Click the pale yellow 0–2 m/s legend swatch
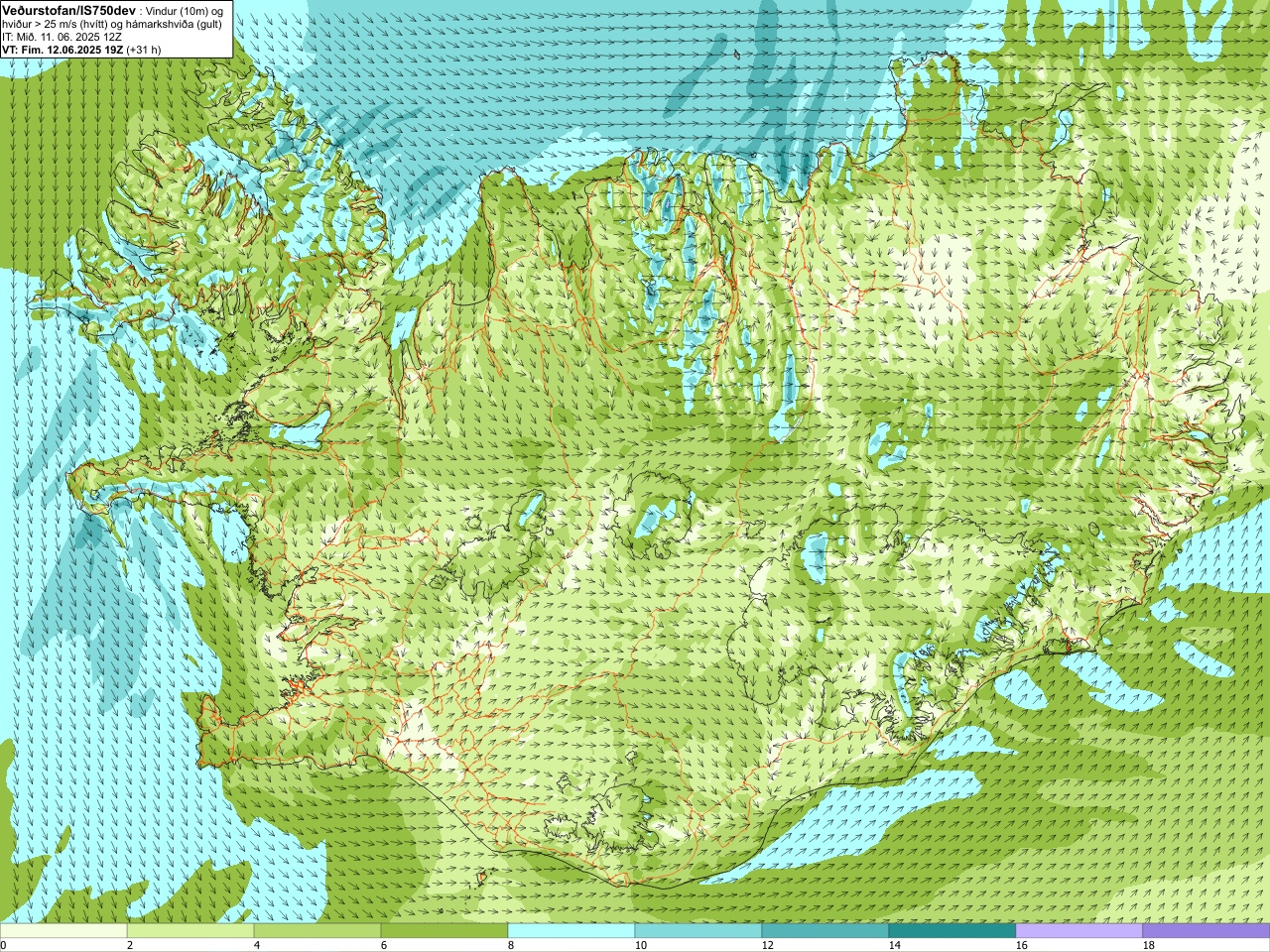The width and height of the screenshot is (1270, 952). point(63,931)
